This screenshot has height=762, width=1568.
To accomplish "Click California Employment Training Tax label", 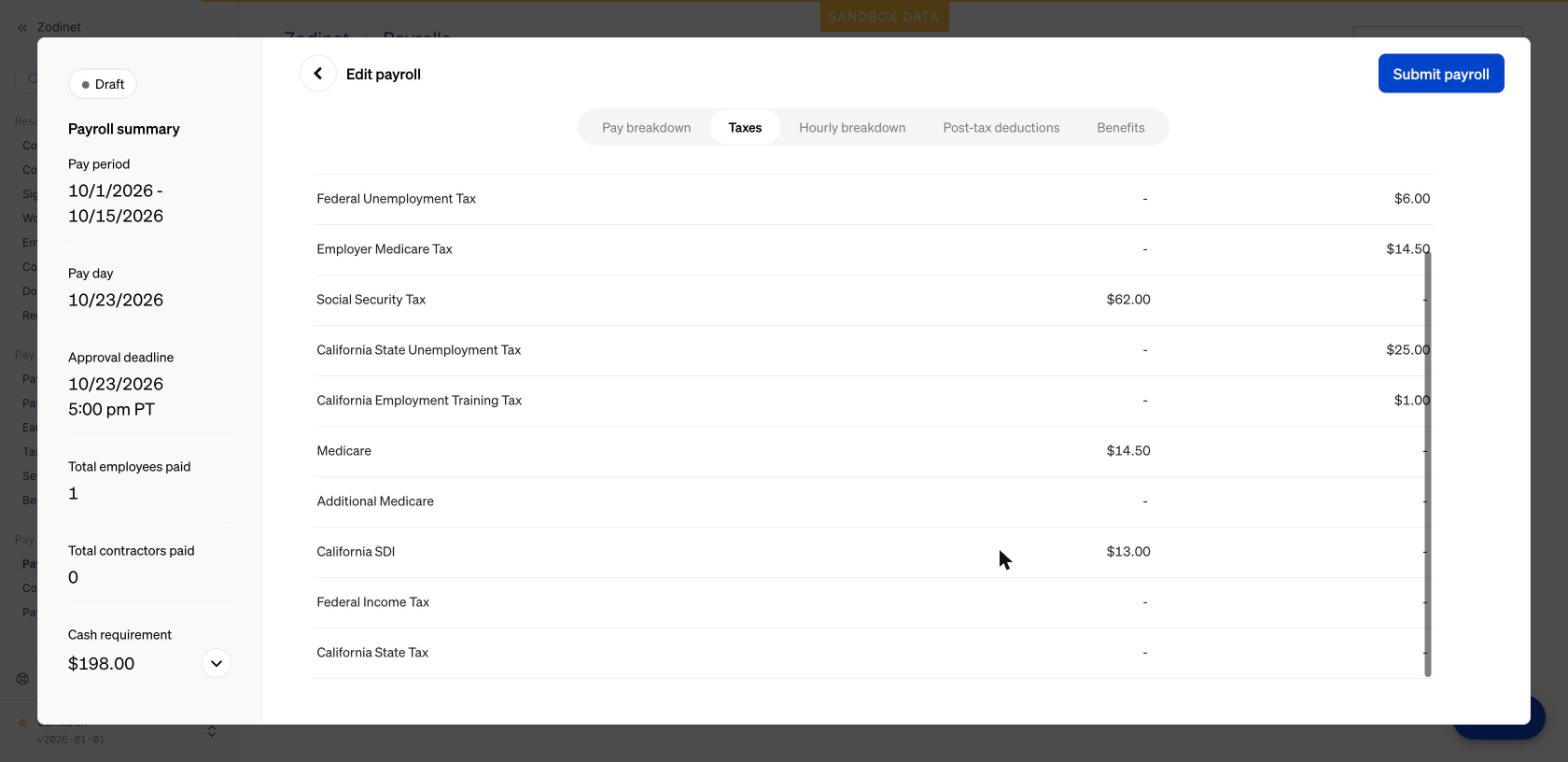I will tap(419, 401).
